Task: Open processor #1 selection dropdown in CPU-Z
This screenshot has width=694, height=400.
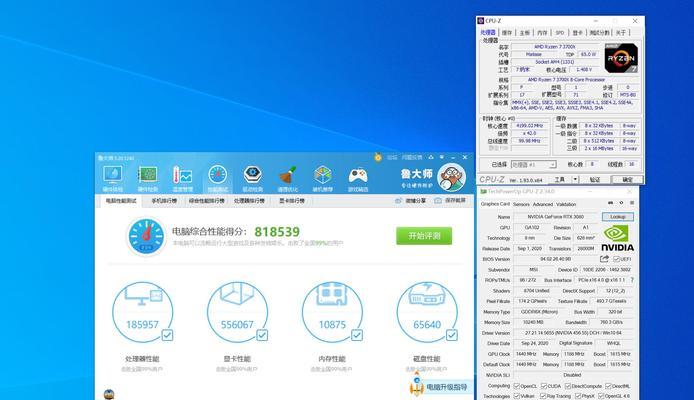Action: [533, 165]
